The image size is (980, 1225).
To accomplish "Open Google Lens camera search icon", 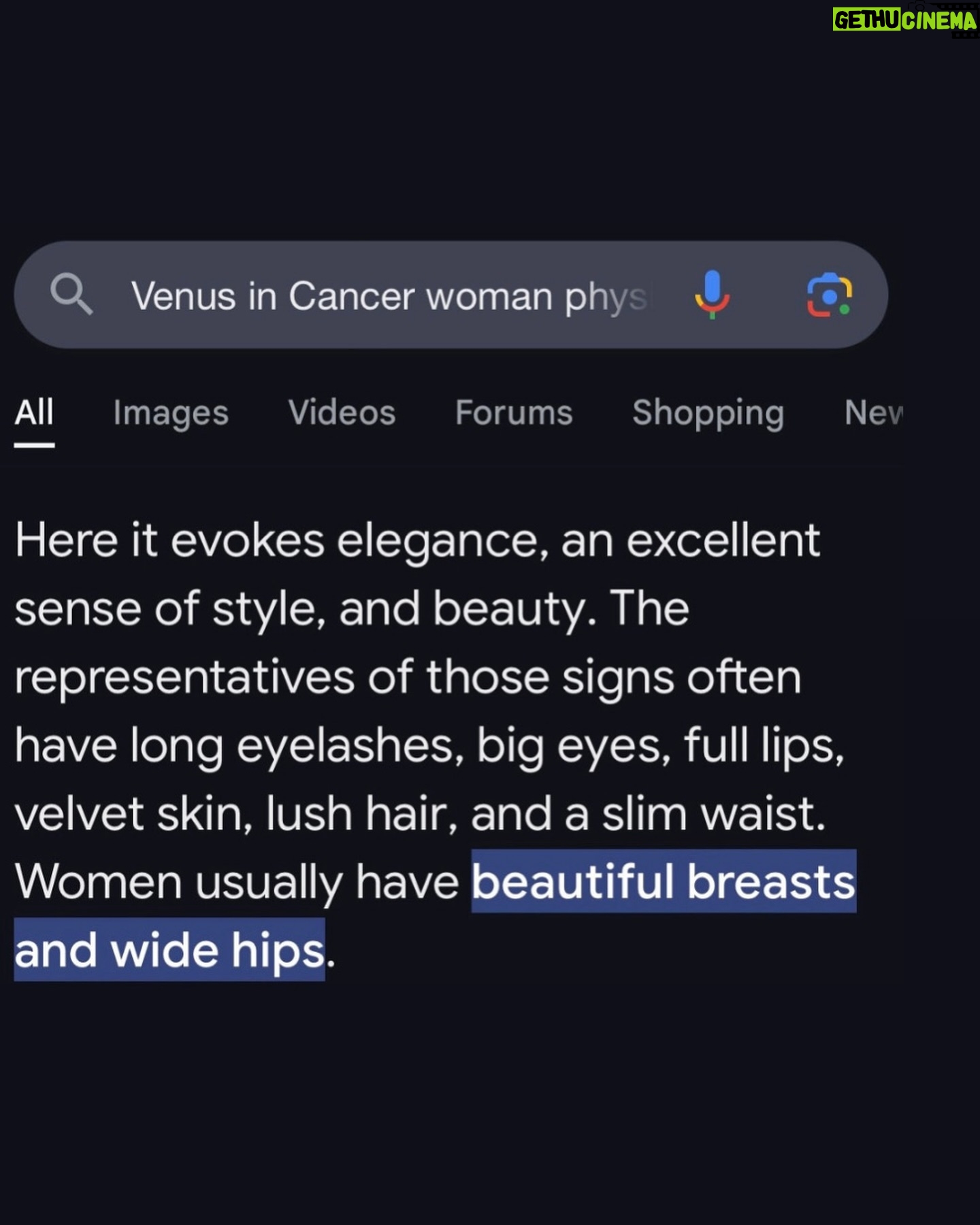I will click(829, 295).
